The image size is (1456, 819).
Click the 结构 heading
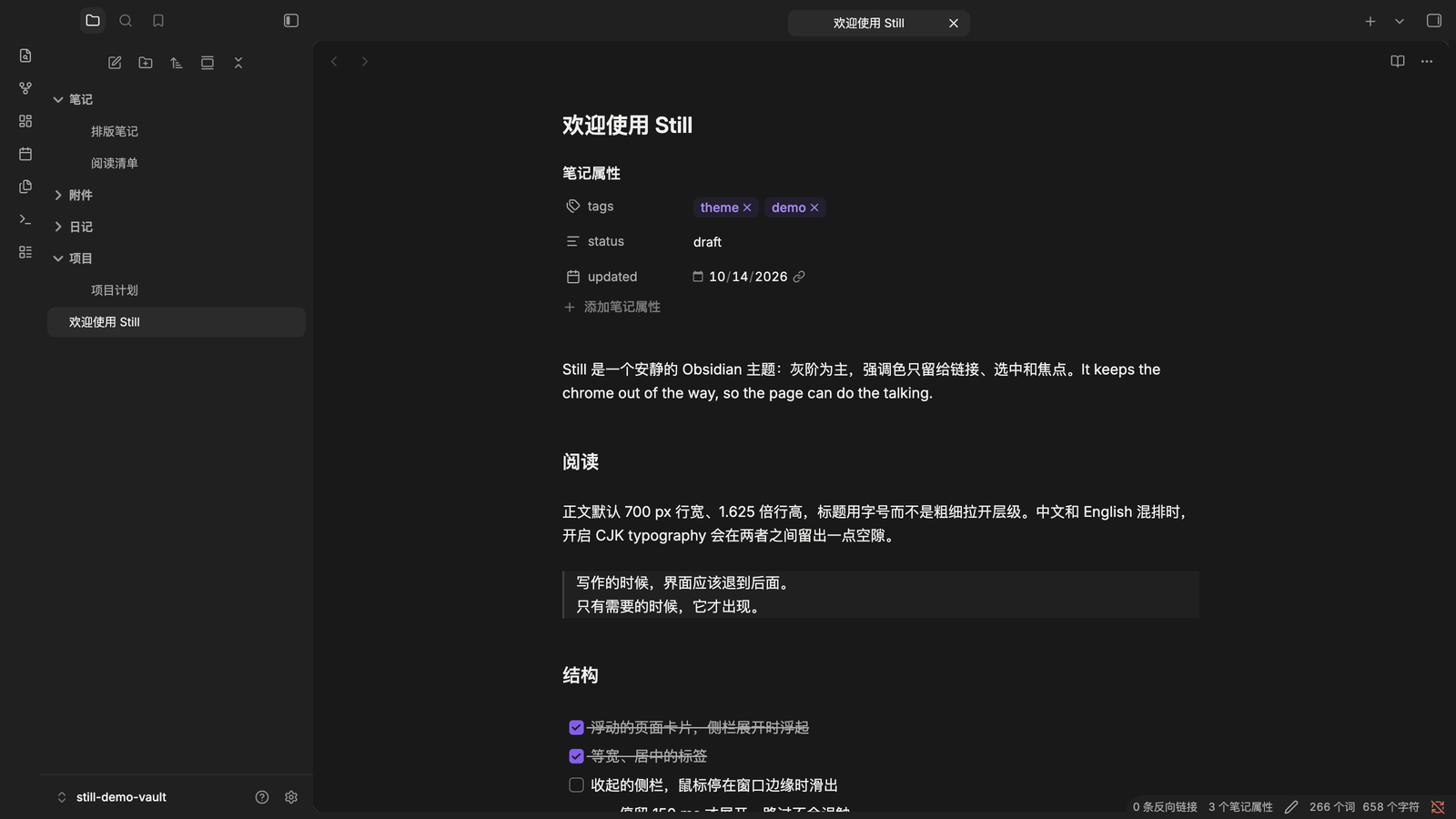click(581, 675)
